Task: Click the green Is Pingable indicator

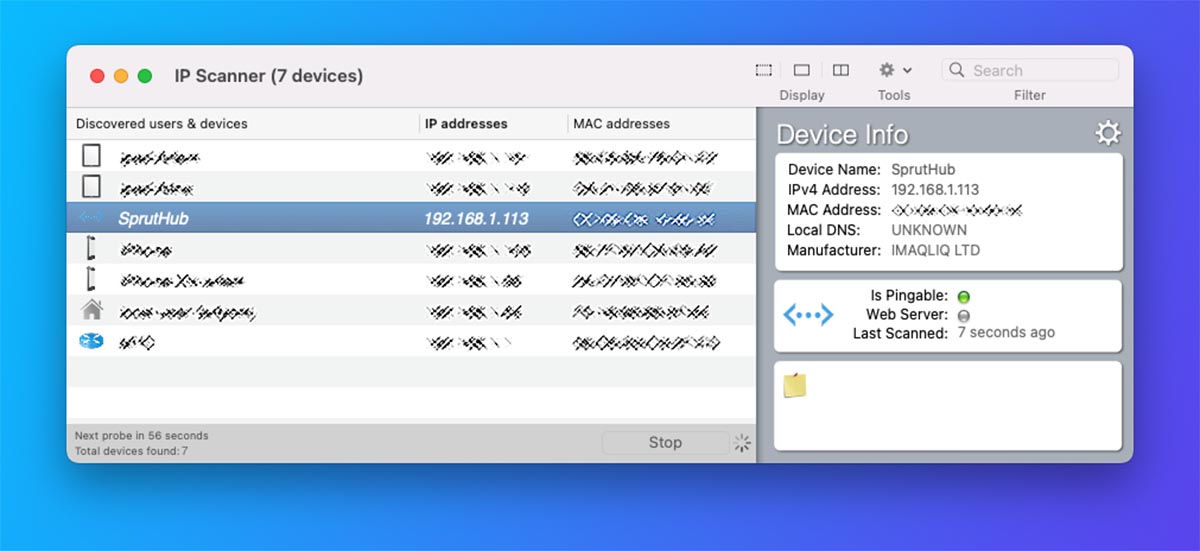Action: (x=964, y=297)
